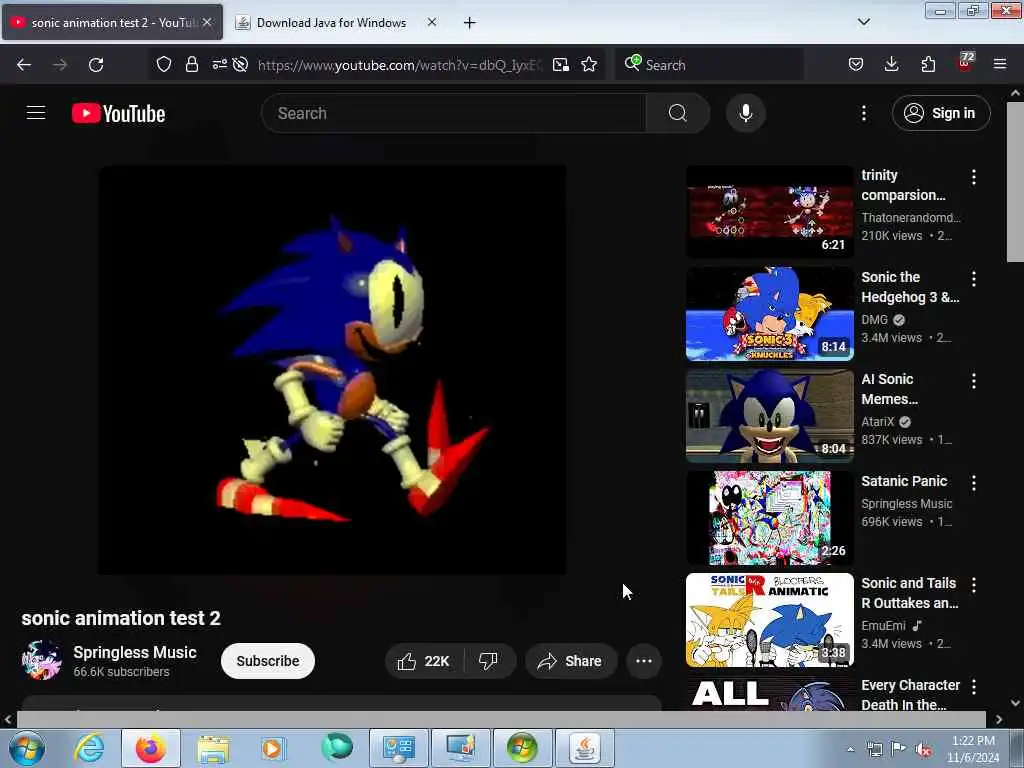Open a new browser tab
Image resolution: width=1024 pixels, height=768 pixels.
(x=470, y=23)
